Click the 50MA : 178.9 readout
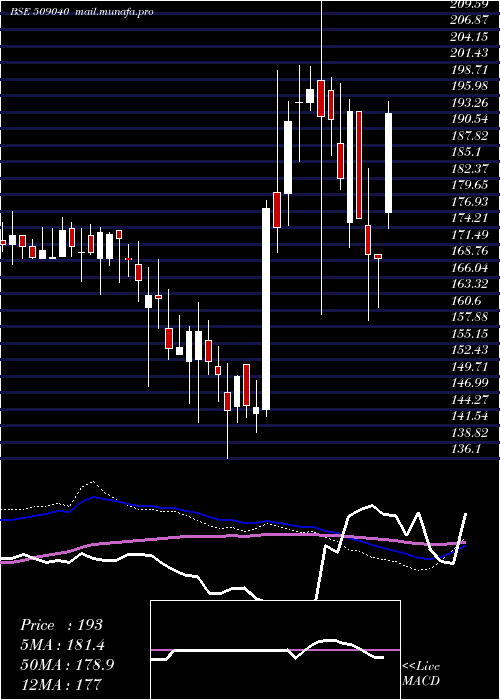Viewport: 500px width, 700px height. [x=67, y=665]
